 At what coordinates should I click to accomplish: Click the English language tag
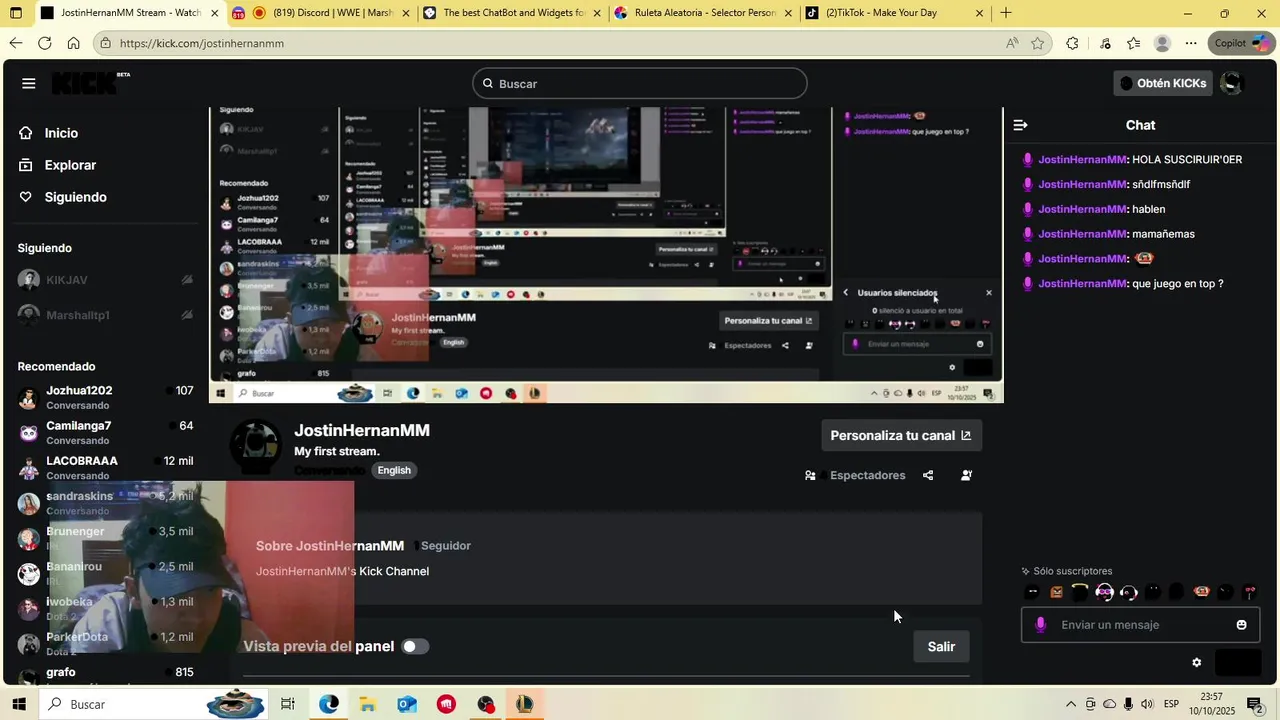pos(394,470)
